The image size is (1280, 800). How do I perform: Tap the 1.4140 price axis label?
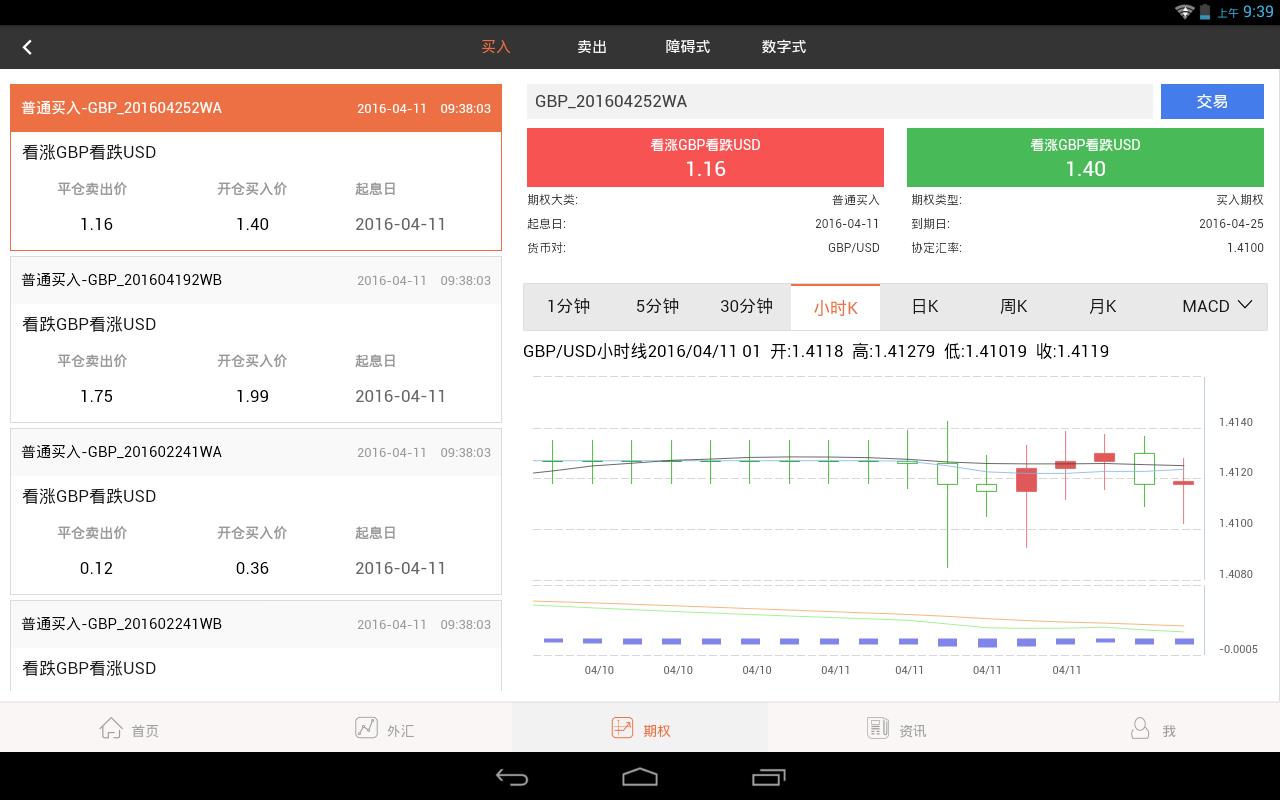[1235, 422]
